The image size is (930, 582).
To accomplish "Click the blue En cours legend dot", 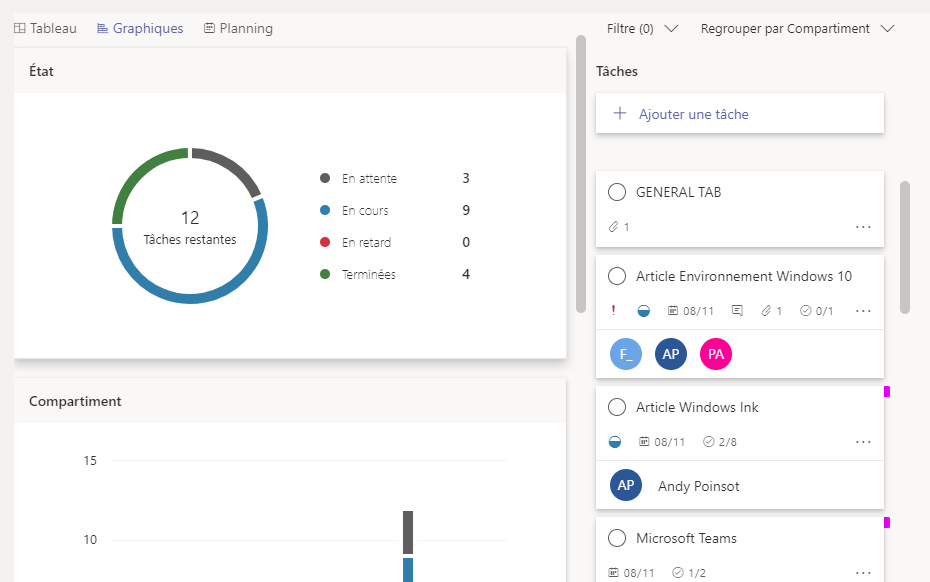I will click(x=325, y=210).
